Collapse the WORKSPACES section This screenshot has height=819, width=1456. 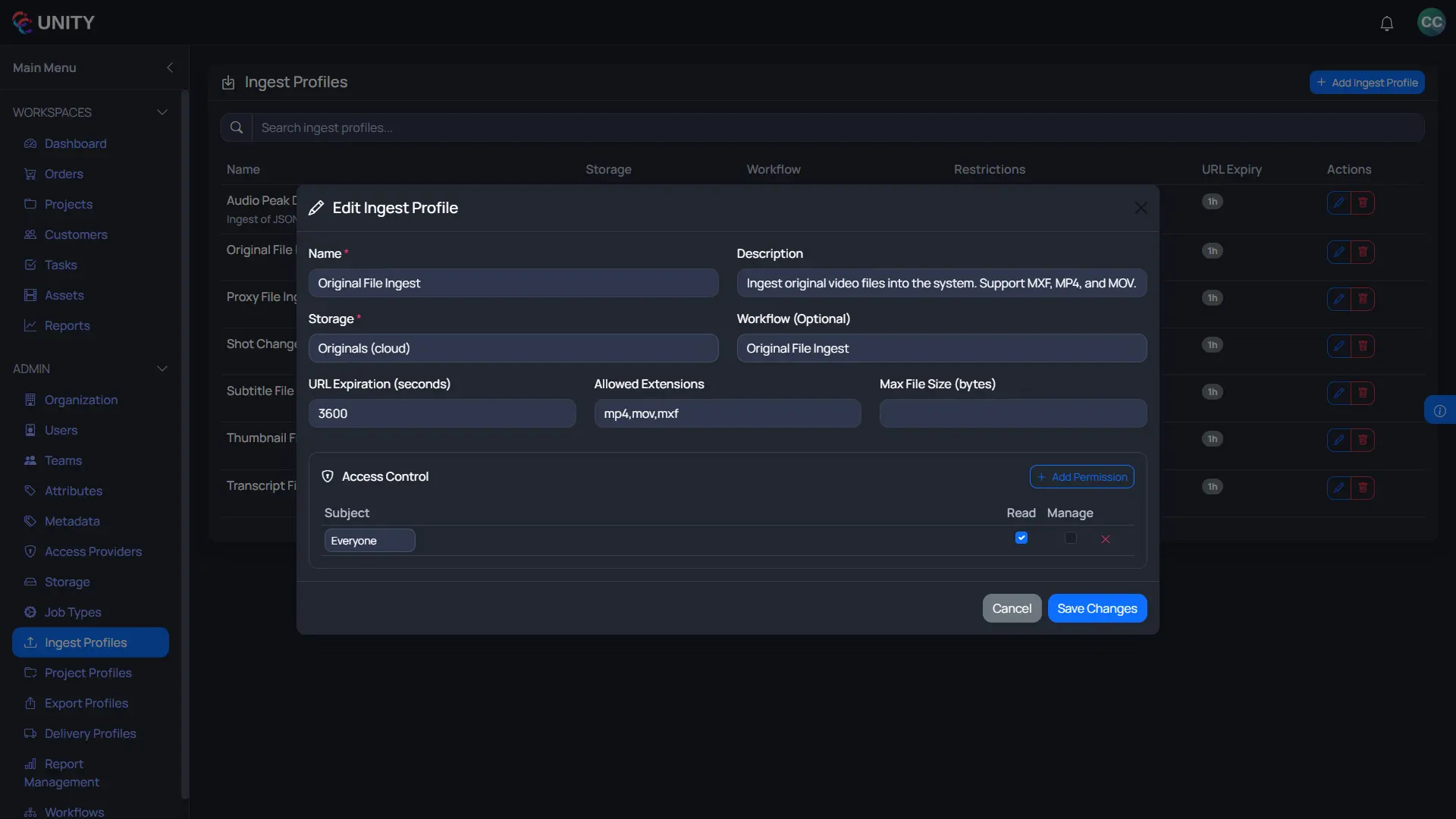point(162,111)
